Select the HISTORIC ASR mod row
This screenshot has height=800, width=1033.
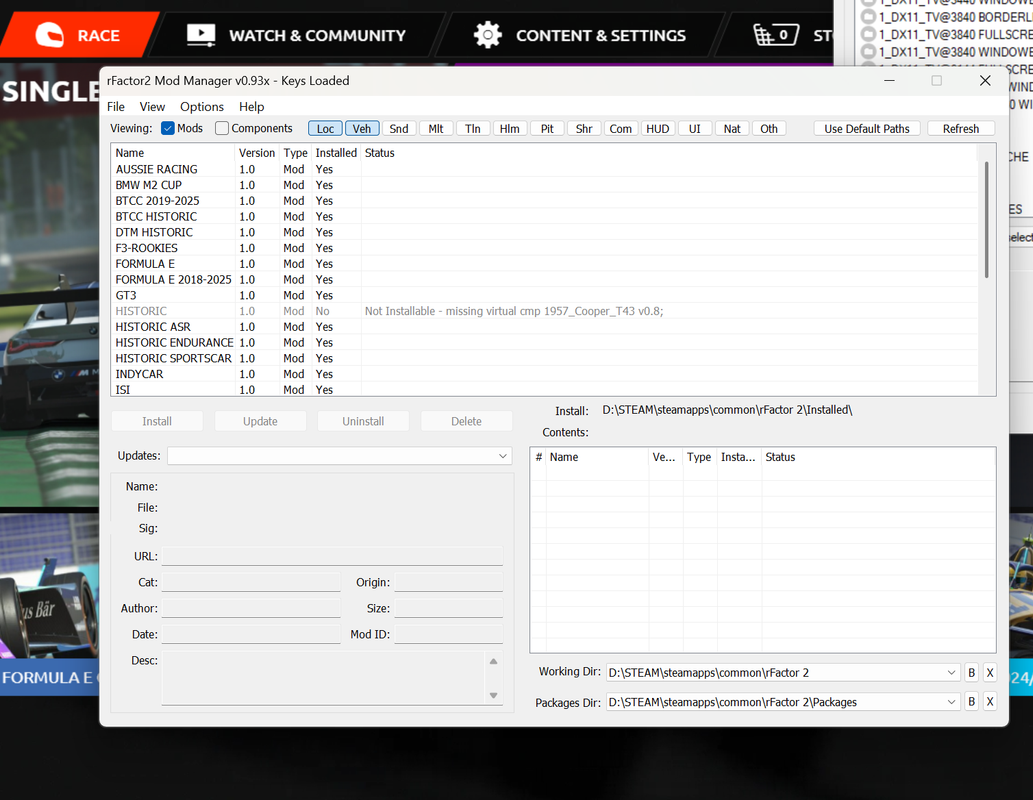pyautogui.click(x=544, y=327)
